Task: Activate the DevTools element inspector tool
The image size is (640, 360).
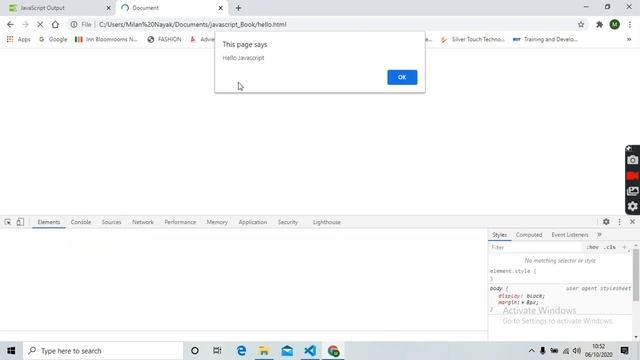Action: point(8,222)
